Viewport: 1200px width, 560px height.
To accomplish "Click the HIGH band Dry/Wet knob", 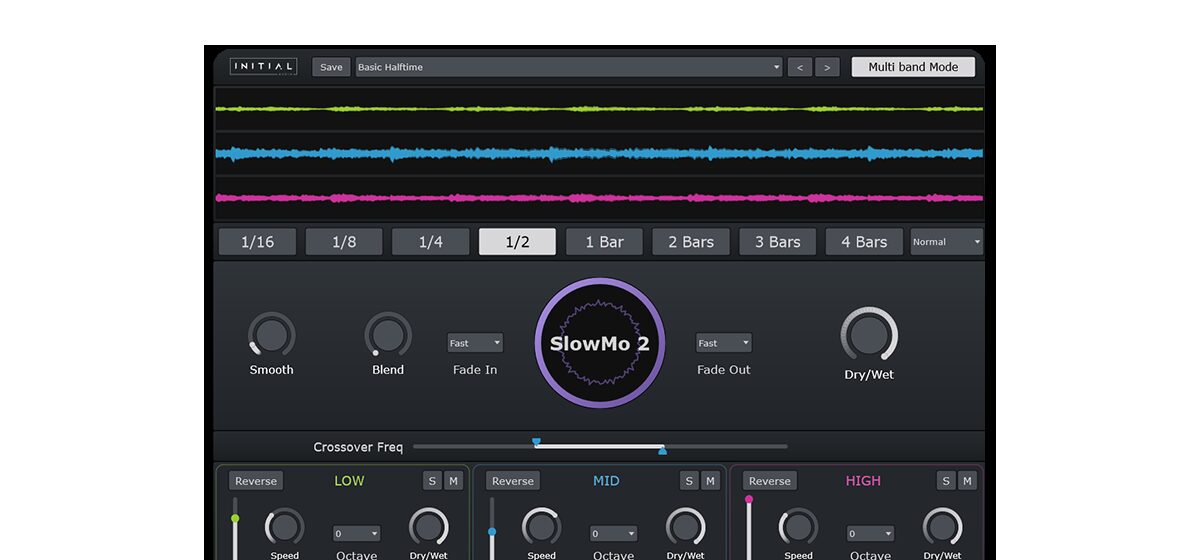I will click(942, 527).
